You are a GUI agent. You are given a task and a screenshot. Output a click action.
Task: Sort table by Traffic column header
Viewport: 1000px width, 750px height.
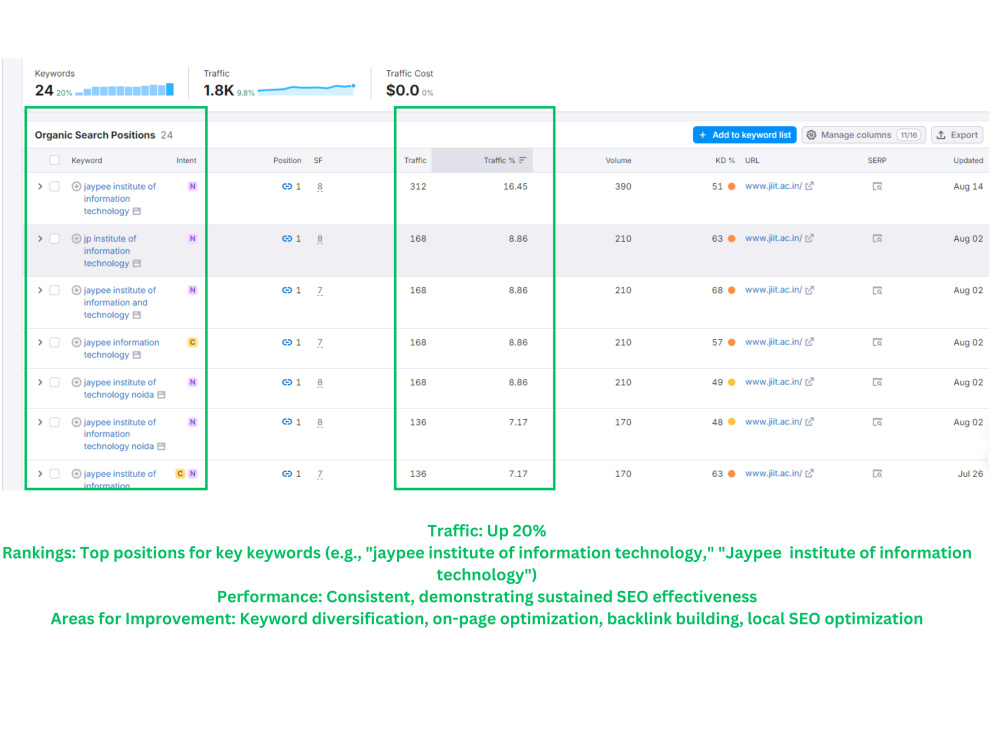tap(415, 160)
